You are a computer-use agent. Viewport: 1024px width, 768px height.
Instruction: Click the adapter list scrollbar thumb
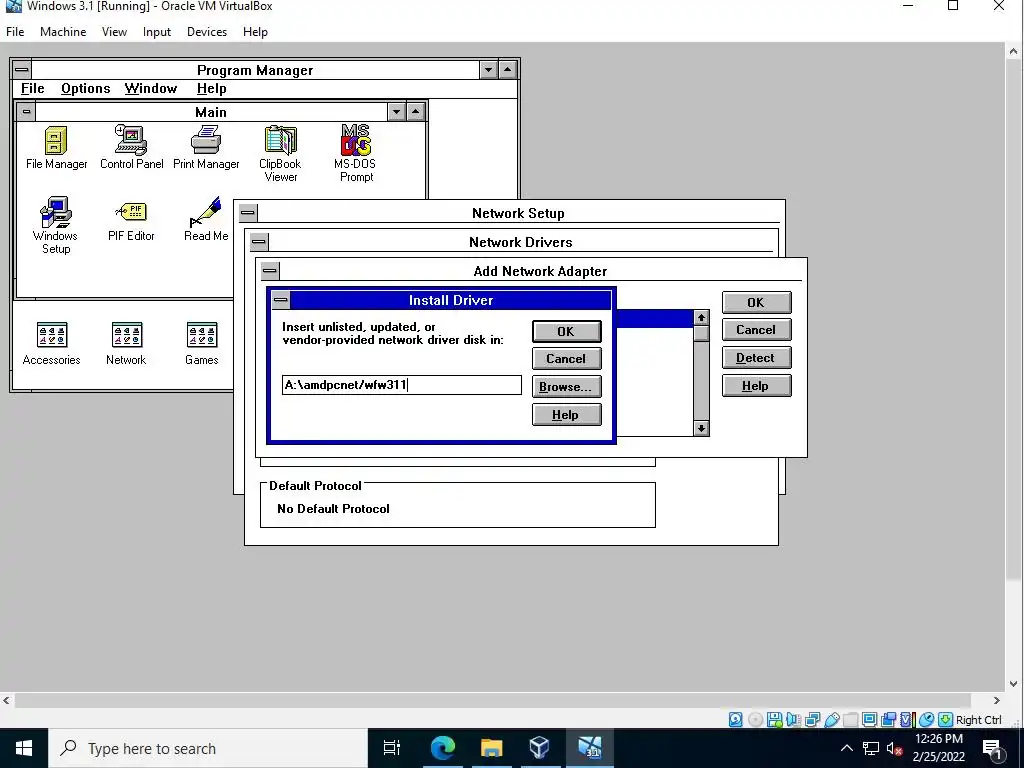point(701,333)
